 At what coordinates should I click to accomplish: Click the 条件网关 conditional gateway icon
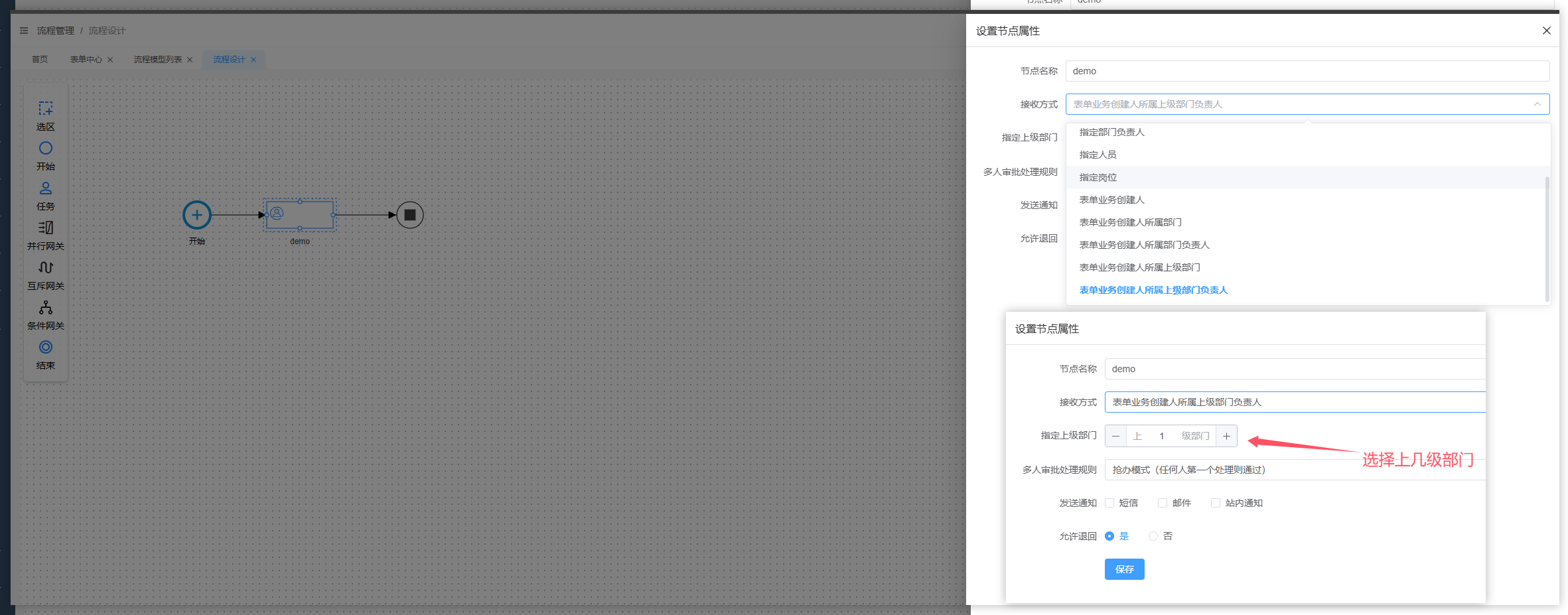[x=45, y=308]
